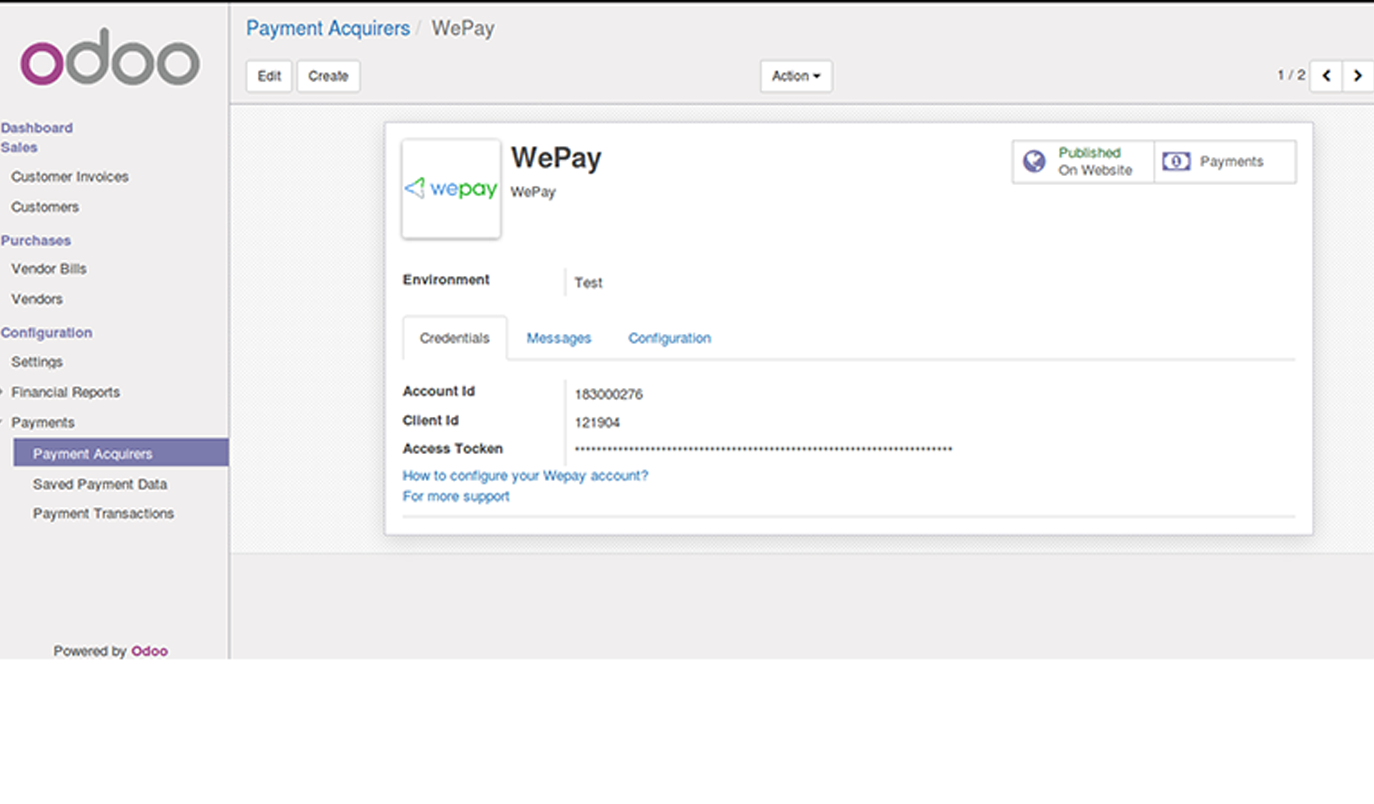Click the Payments money icon
The image size is (1374, 804).
point(1177,161)
